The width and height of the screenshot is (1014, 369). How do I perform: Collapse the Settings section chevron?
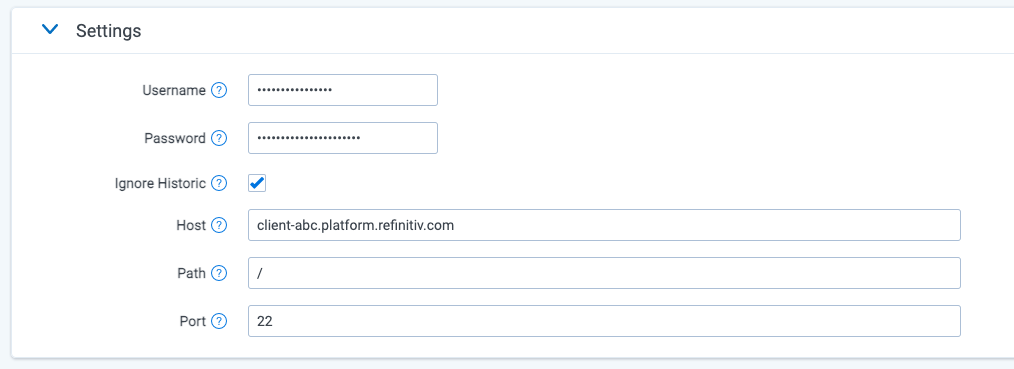[x=50, y=30]
